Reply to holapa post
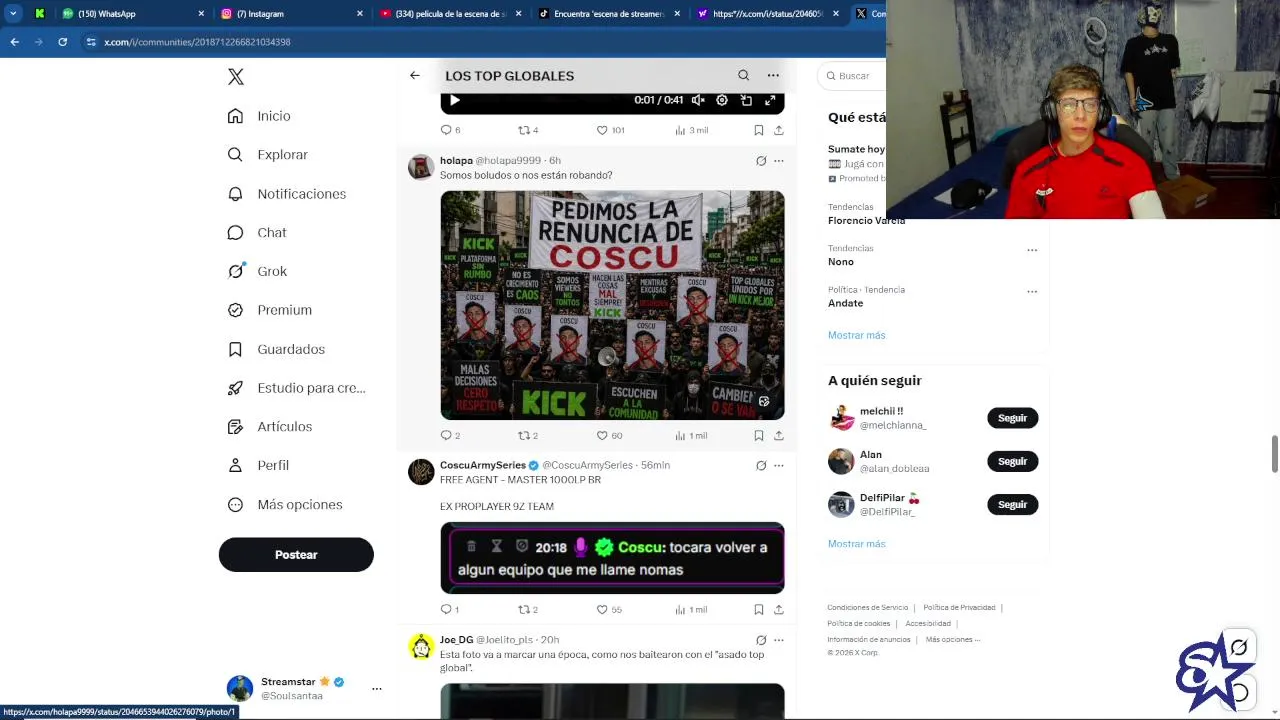Viewport: 1280px width, 720px height. 451,435
